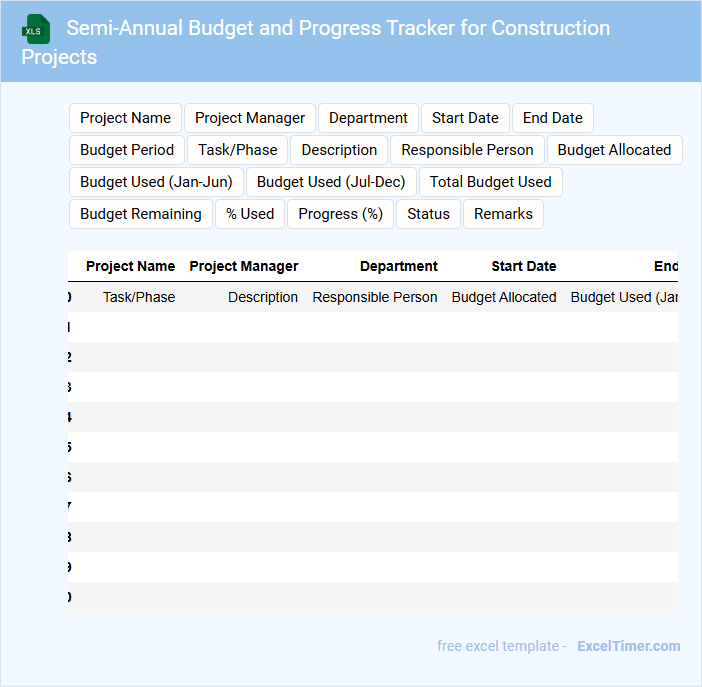The height and width of the screenshot is (687, 702).
Task: Select the Status tag
Action: [428, 214]
